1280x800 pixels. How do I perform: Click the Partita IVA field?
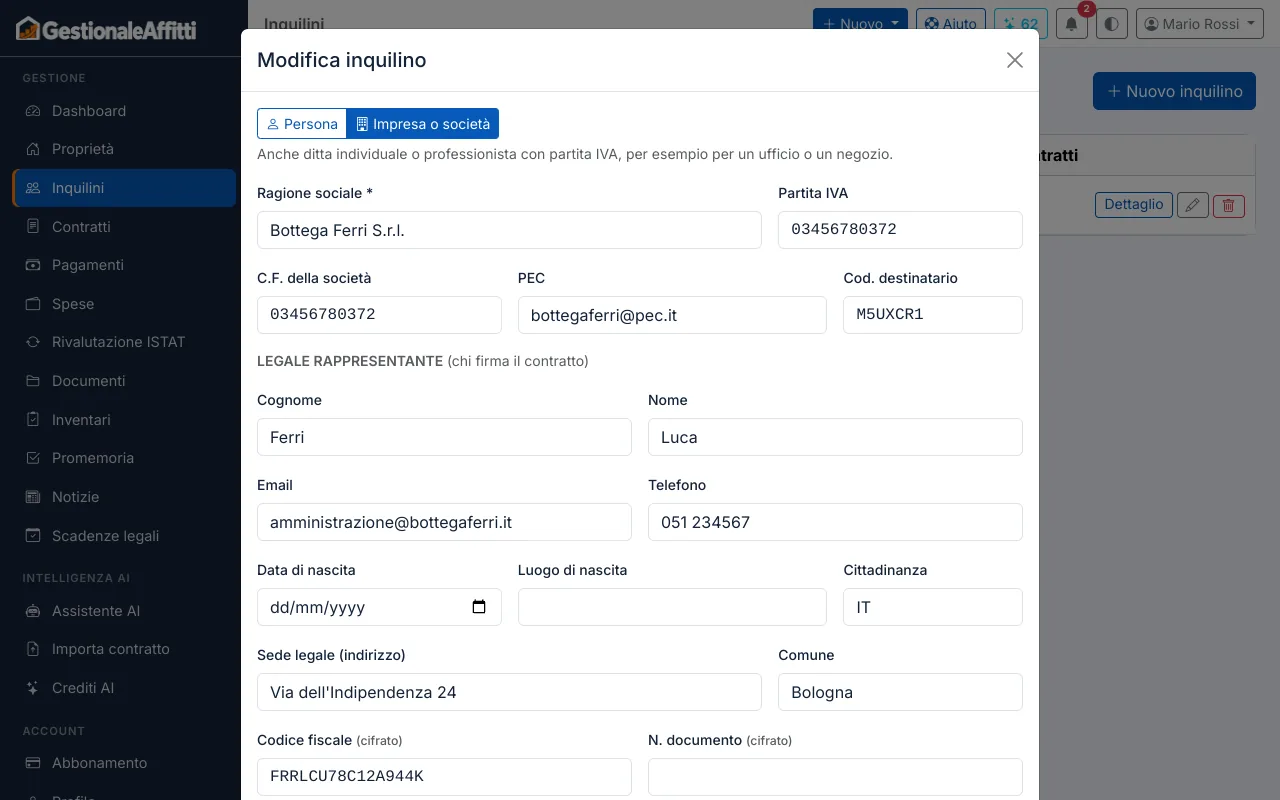(x=900, y=230)
